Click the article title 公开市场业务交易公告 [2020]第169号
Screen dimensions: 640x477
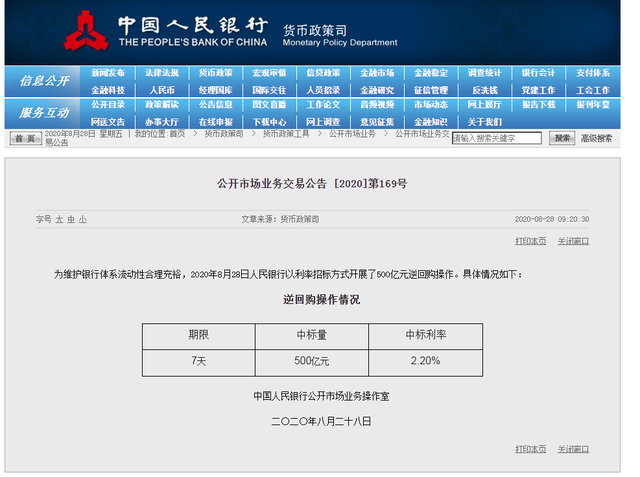coord(312,184)
